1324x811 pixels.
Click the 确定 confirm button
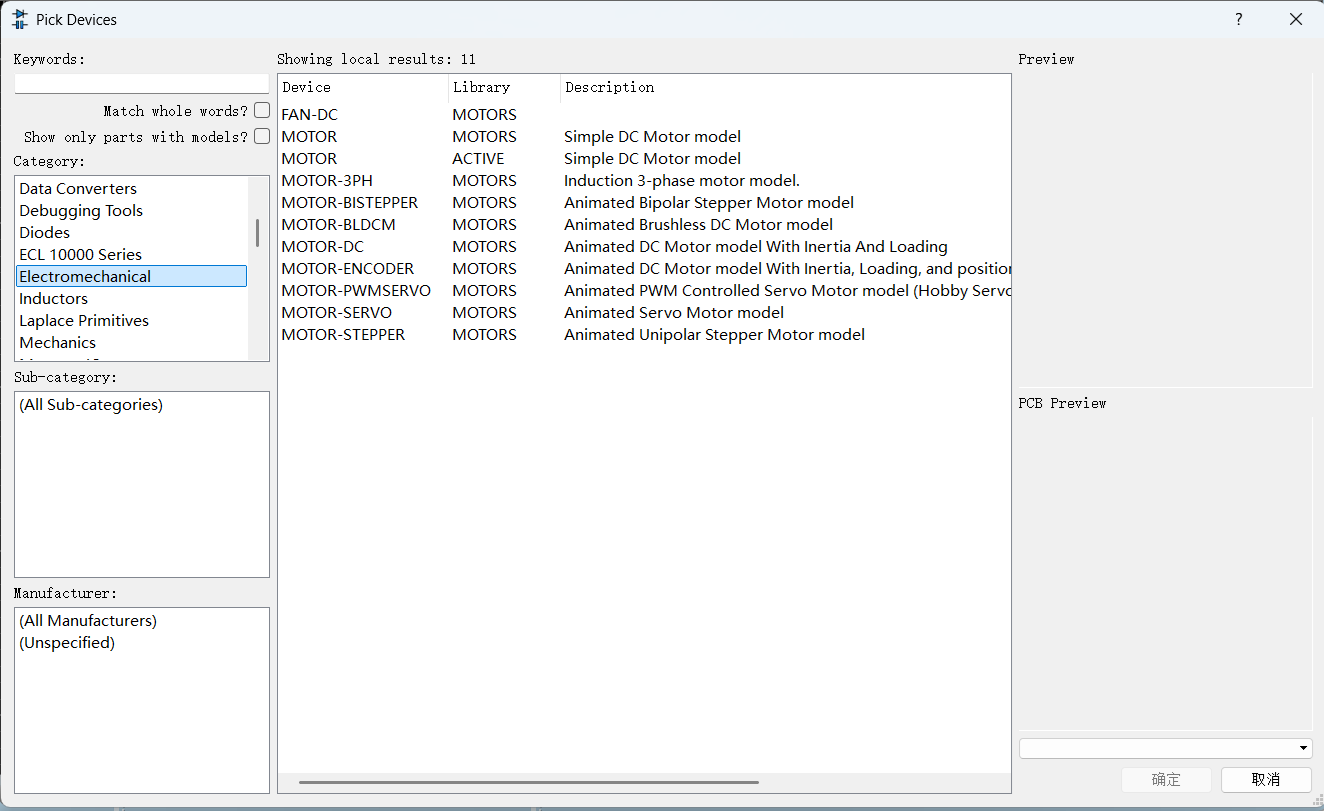coord(1166,780)
